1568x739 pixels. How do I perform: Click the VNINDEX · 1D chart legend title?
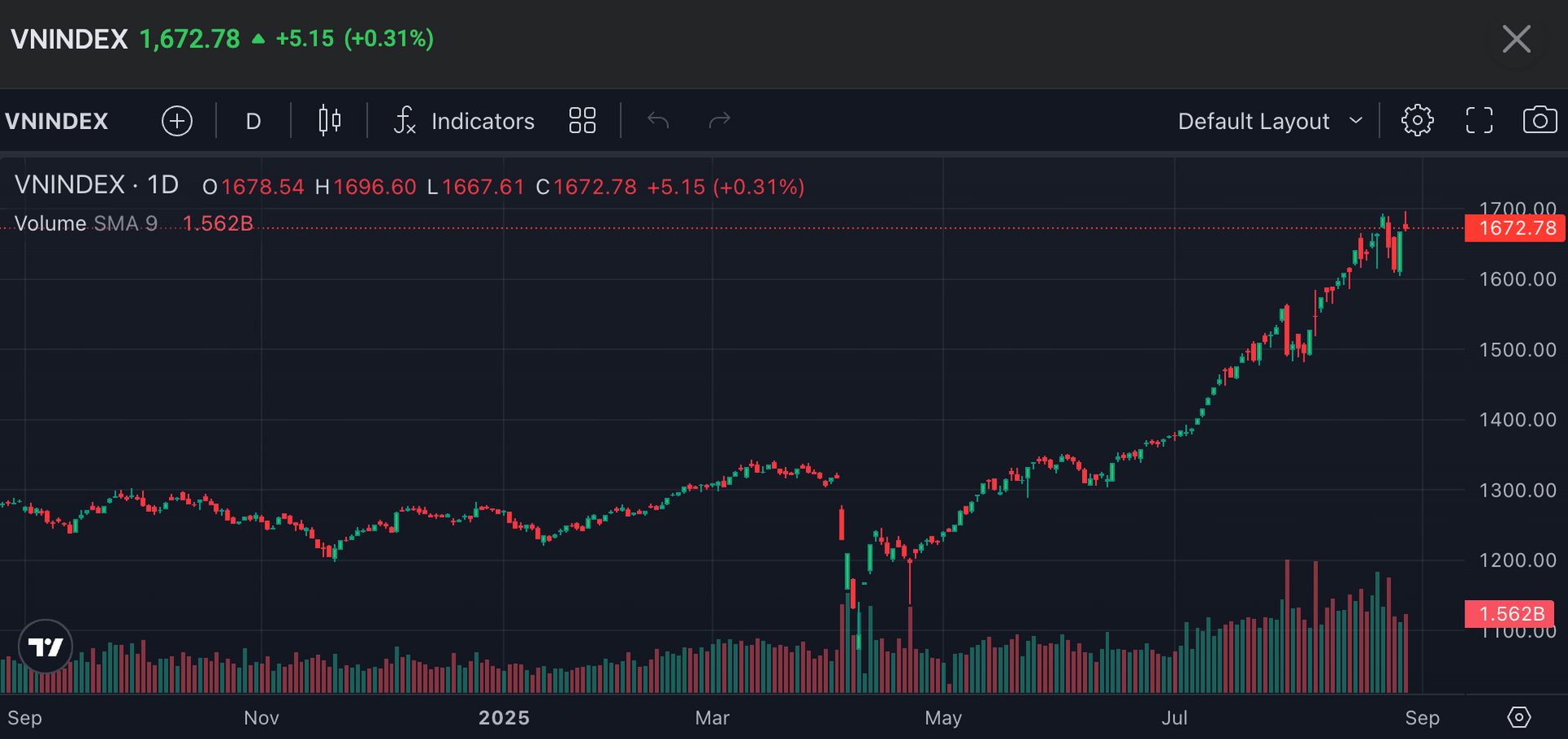click(96, 185)
